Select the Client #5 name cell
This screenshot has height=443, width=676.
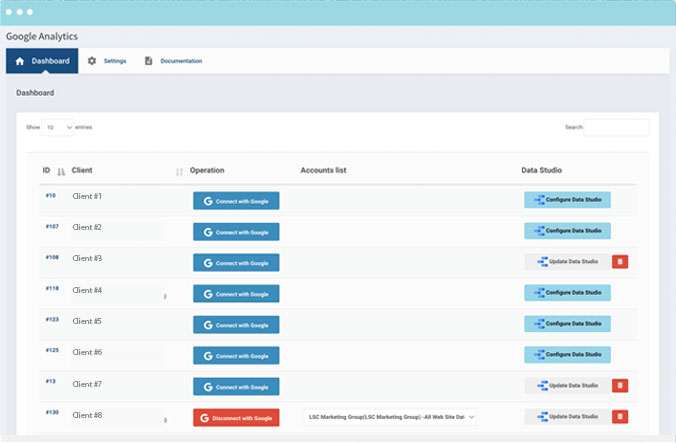(87, 321)
